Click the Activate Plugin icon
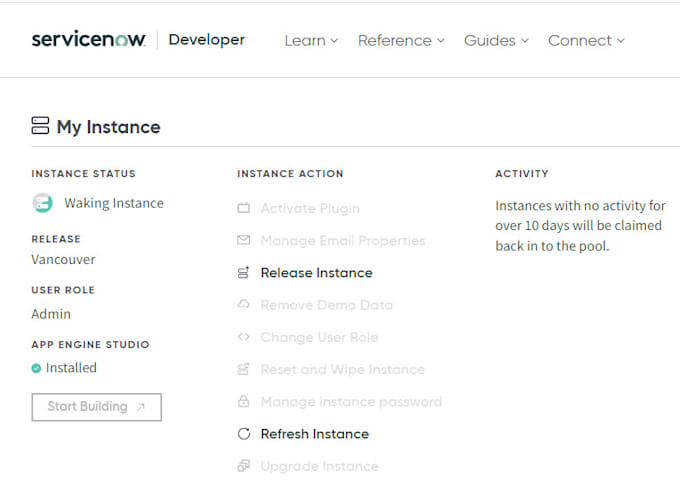Viewport: 680px width, 495px height. [x=244, y=208]
